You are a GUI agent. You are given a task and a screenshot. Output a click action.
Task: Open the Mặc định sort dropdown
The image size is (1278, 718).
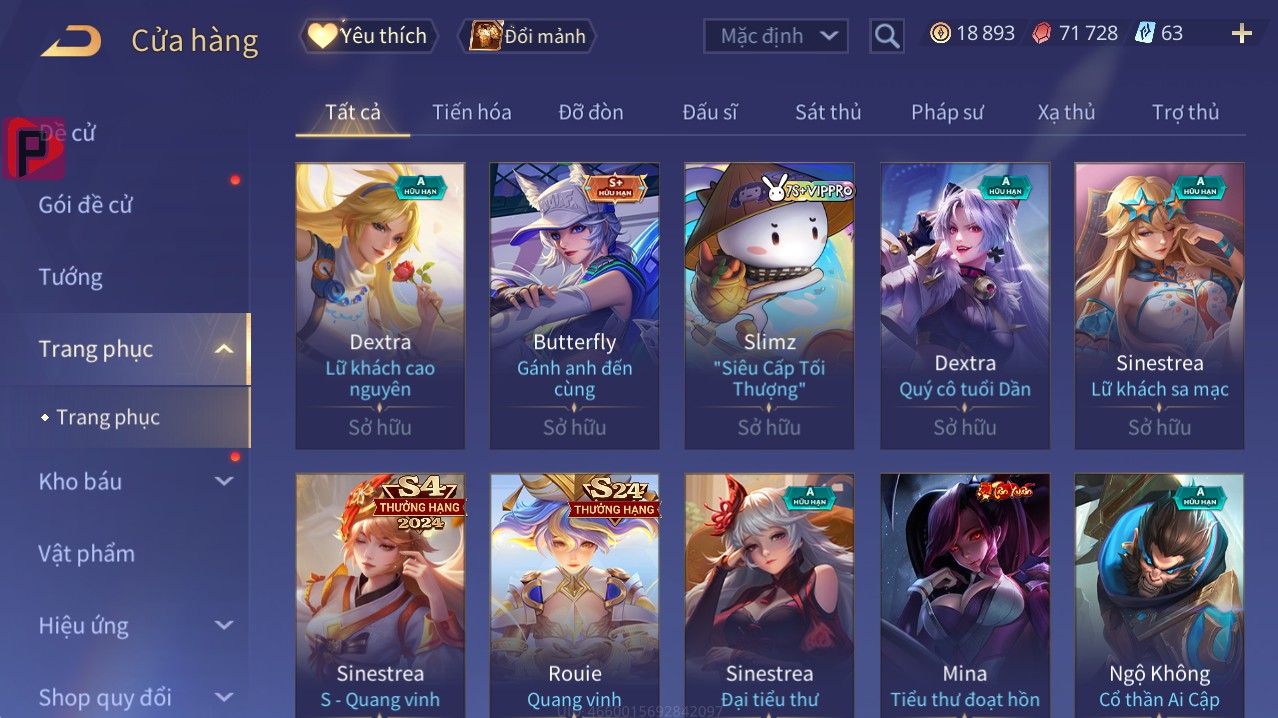coord(776,36)
